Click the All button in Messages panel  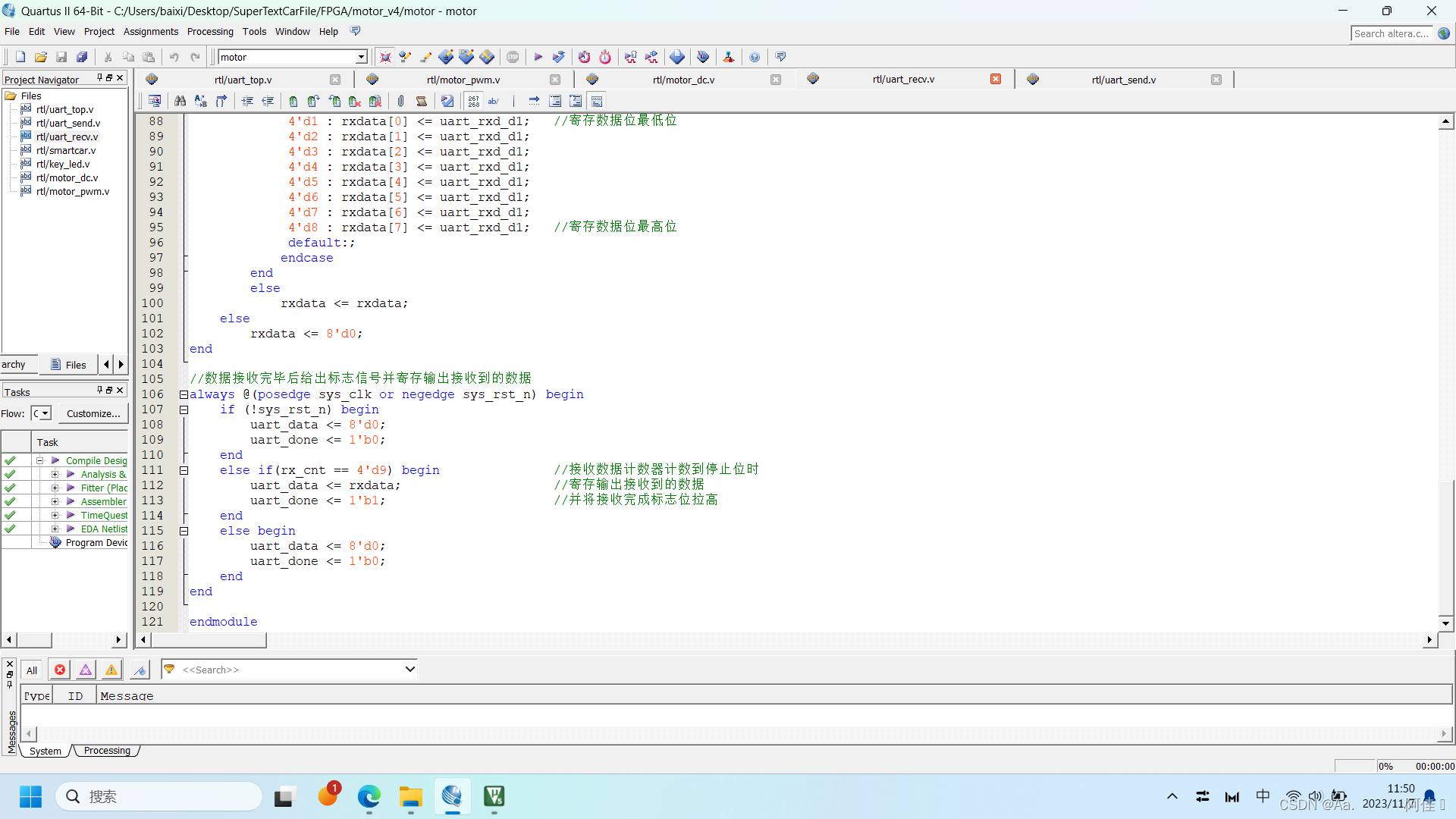31,670
